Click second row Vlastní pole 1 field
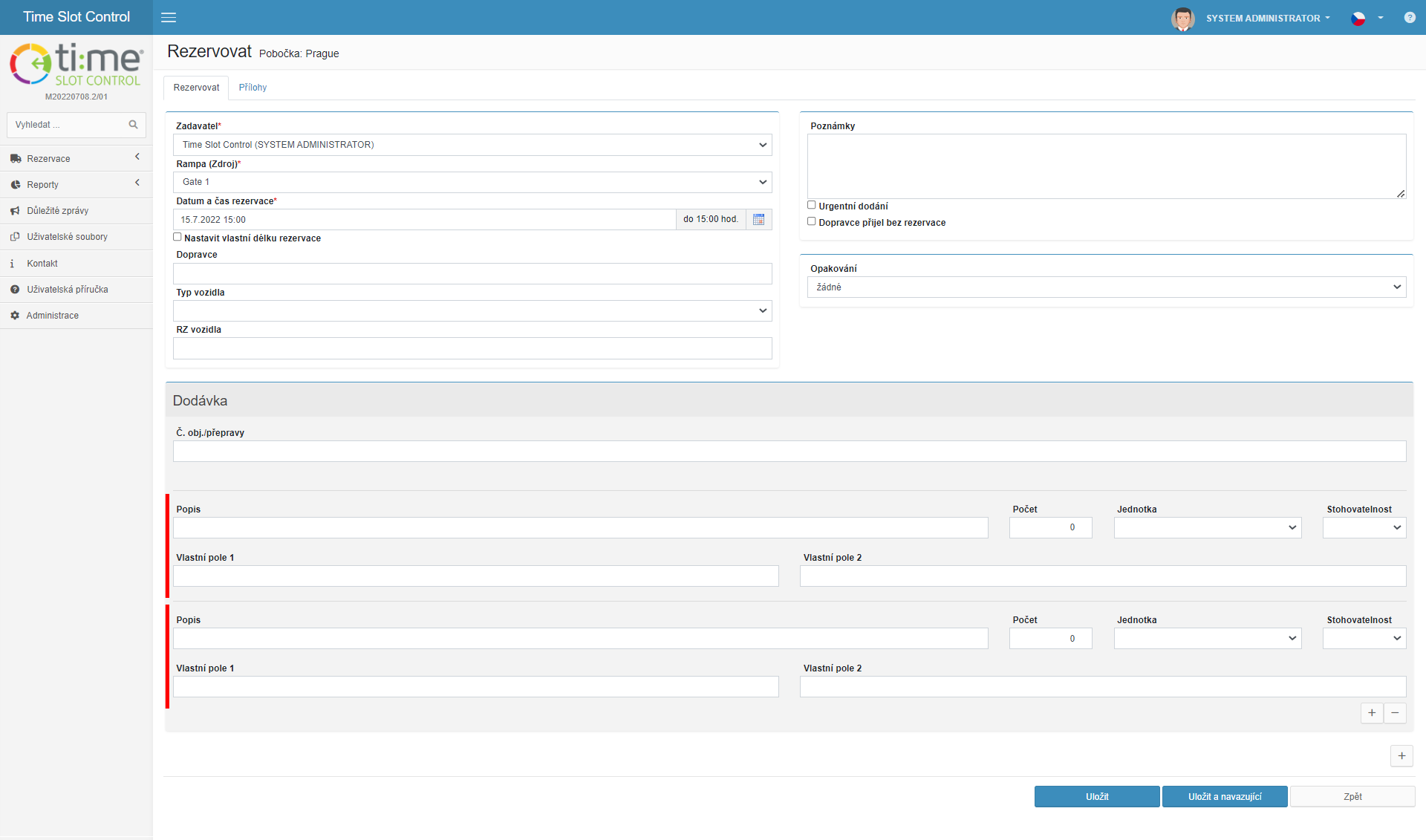 pos(475,686)
